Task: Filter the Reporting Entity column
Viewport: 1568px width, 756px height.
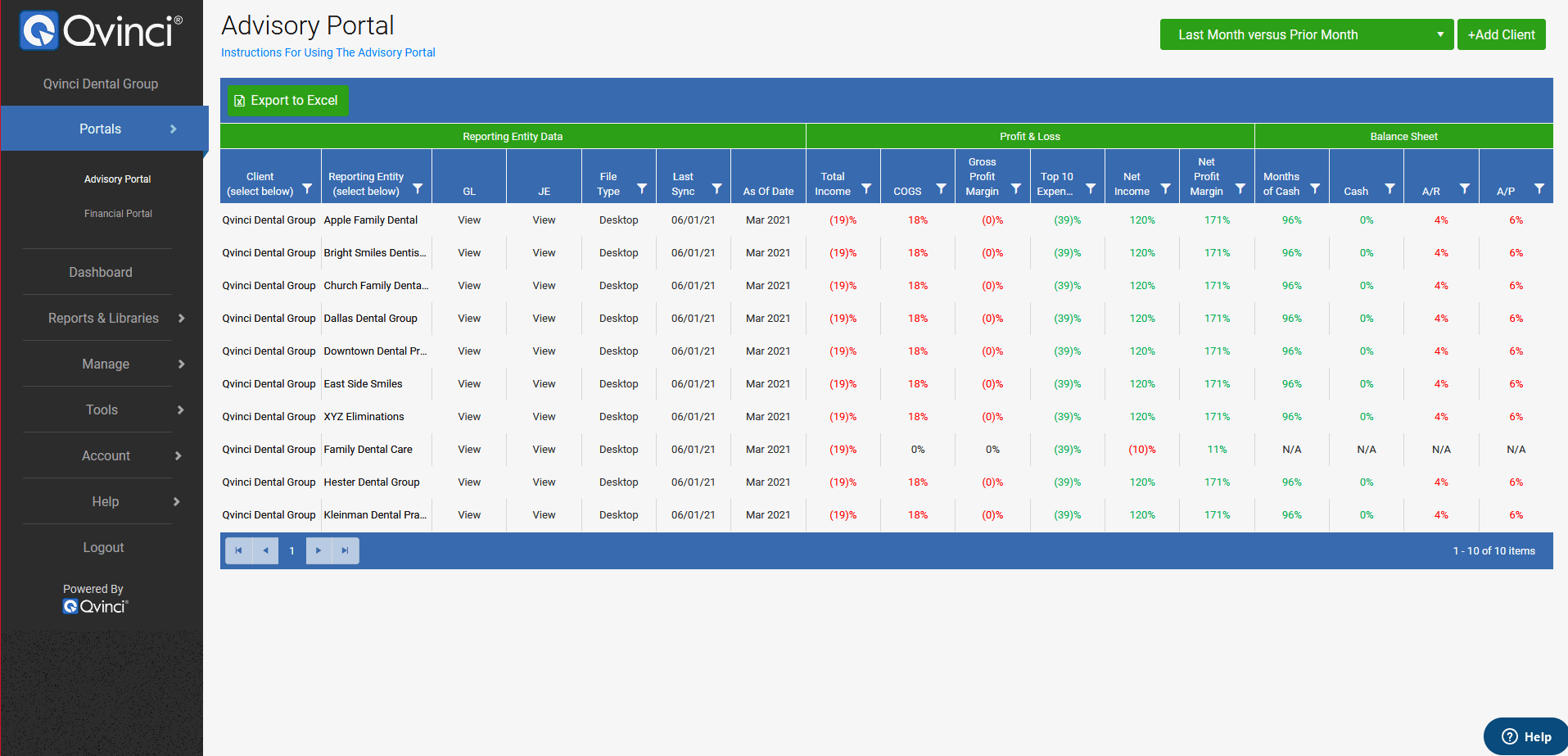Action: point(418,188)
